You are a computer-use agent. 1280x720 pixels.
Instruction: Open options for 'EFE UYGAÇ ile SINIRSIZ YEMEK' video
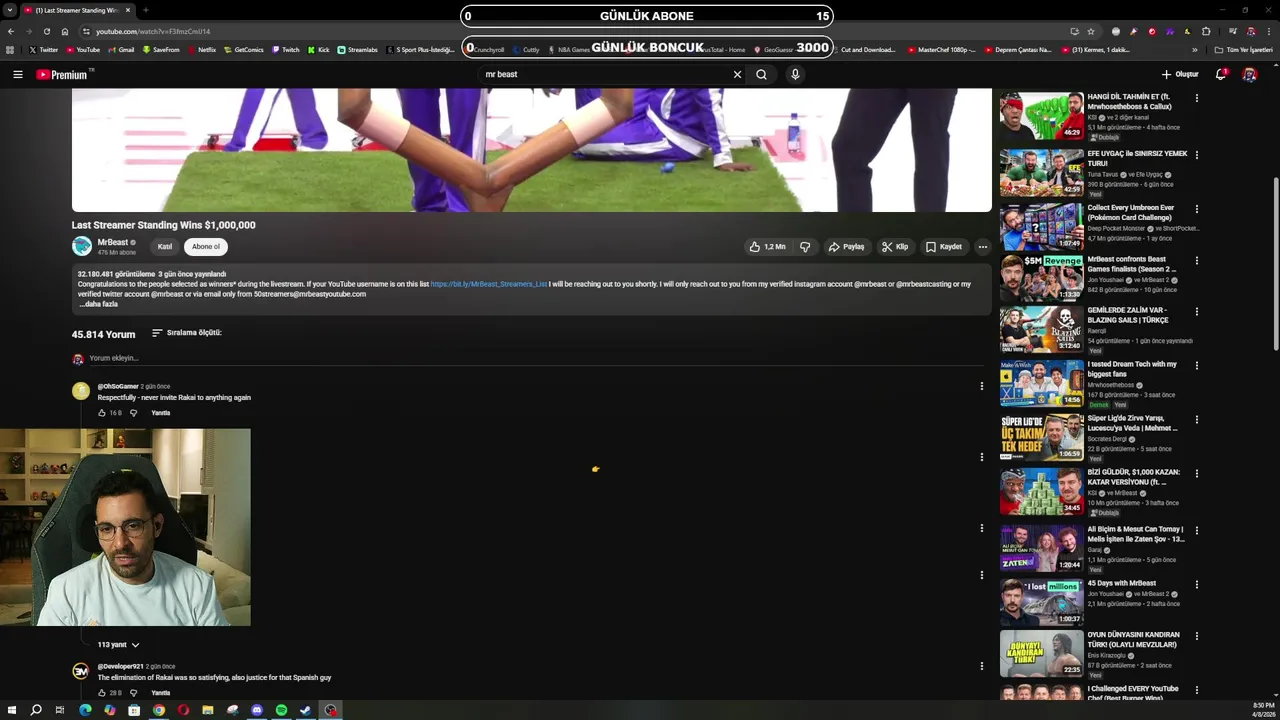(1196, 154)
